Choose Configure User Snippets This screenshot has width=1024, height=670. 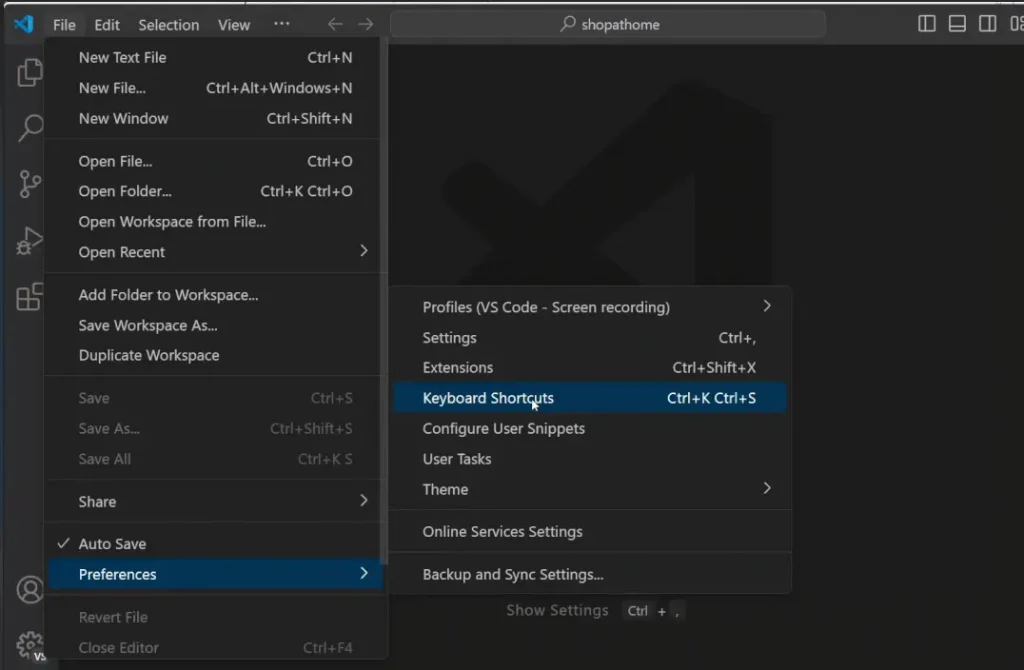pyautogui.click(x=503, y=428)
